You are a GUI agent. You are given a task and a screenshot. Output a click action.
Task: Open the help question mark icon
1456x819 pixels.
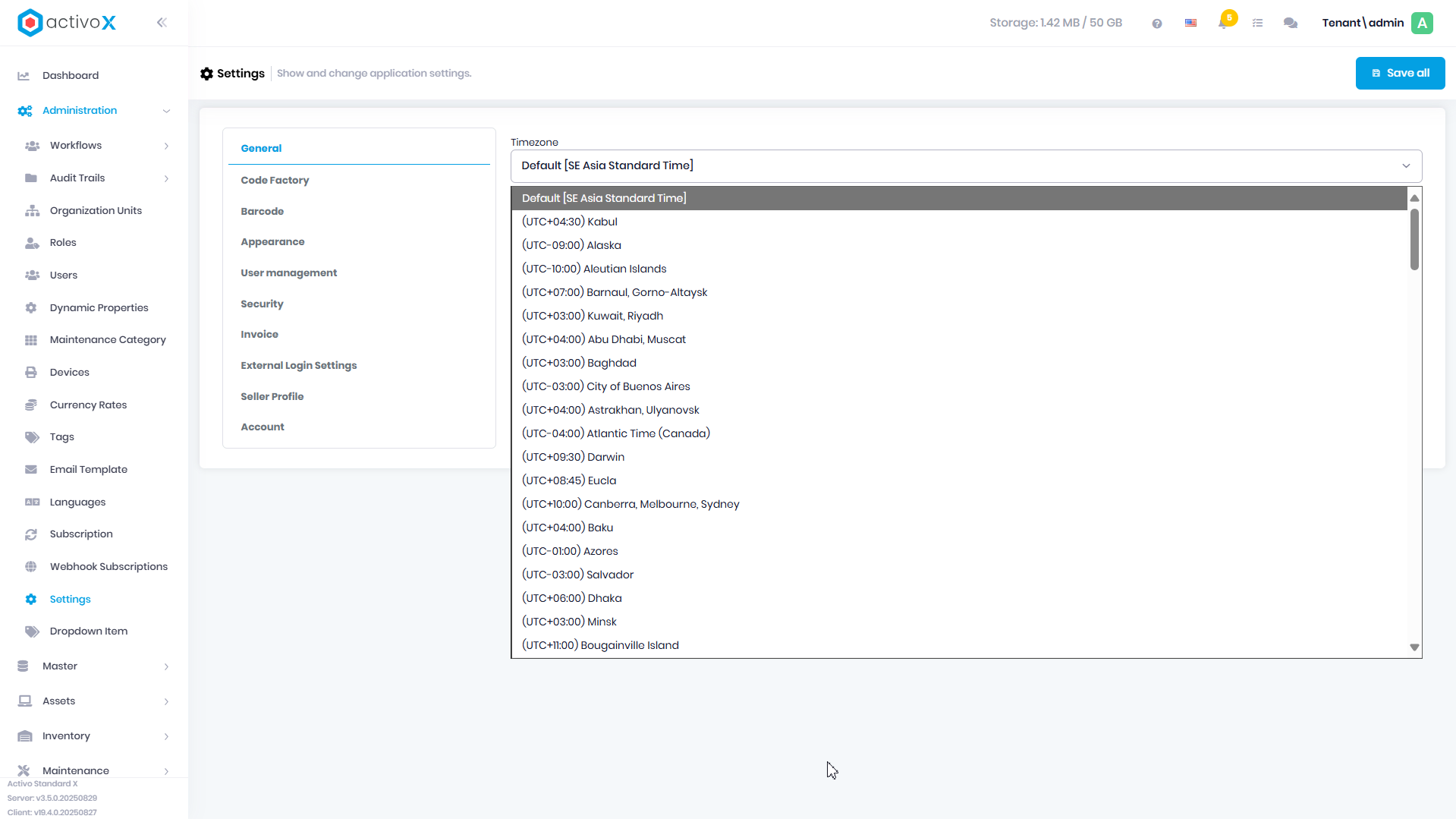[1156, 24]
